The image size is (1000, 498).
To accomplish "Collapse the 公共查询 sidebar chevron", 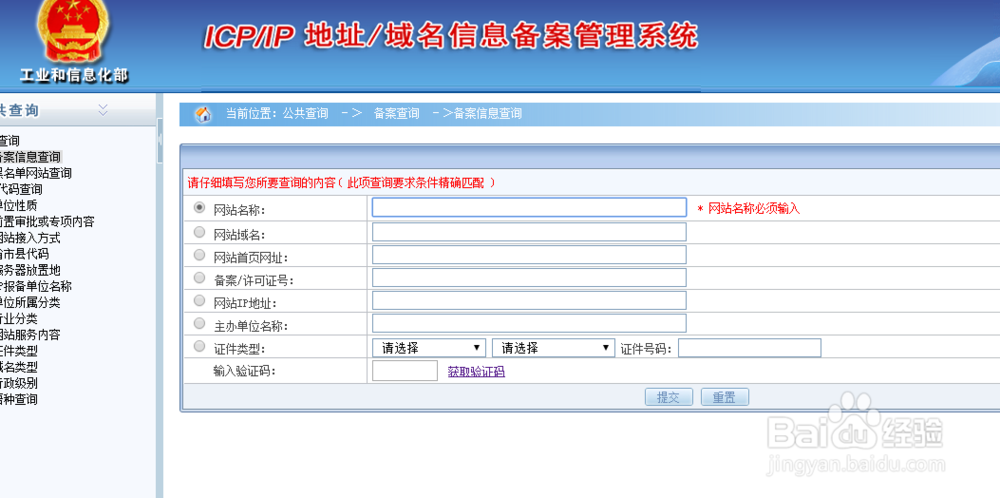I will [x=103, y=110].
